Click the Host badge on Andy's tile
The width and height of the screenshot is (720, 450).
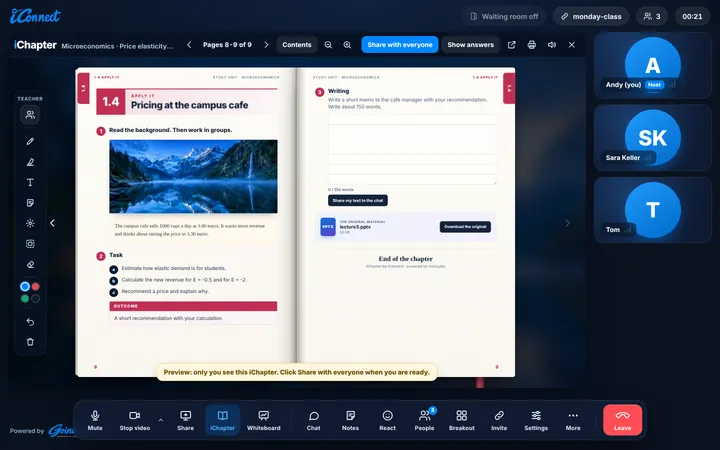click(654, 84)
